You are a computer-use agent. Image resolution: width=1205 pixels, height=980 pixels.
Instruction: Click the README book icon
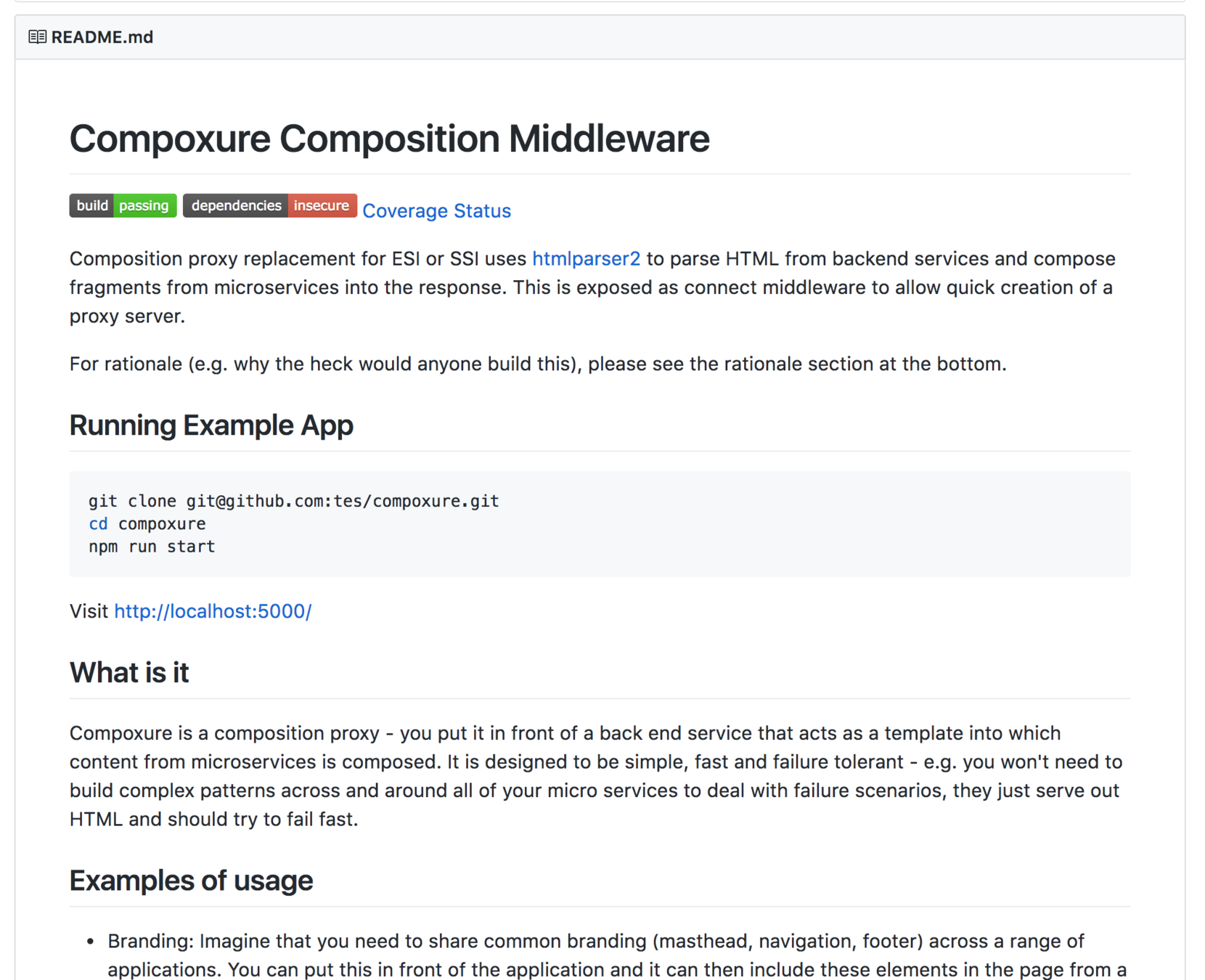coord(38,37)
